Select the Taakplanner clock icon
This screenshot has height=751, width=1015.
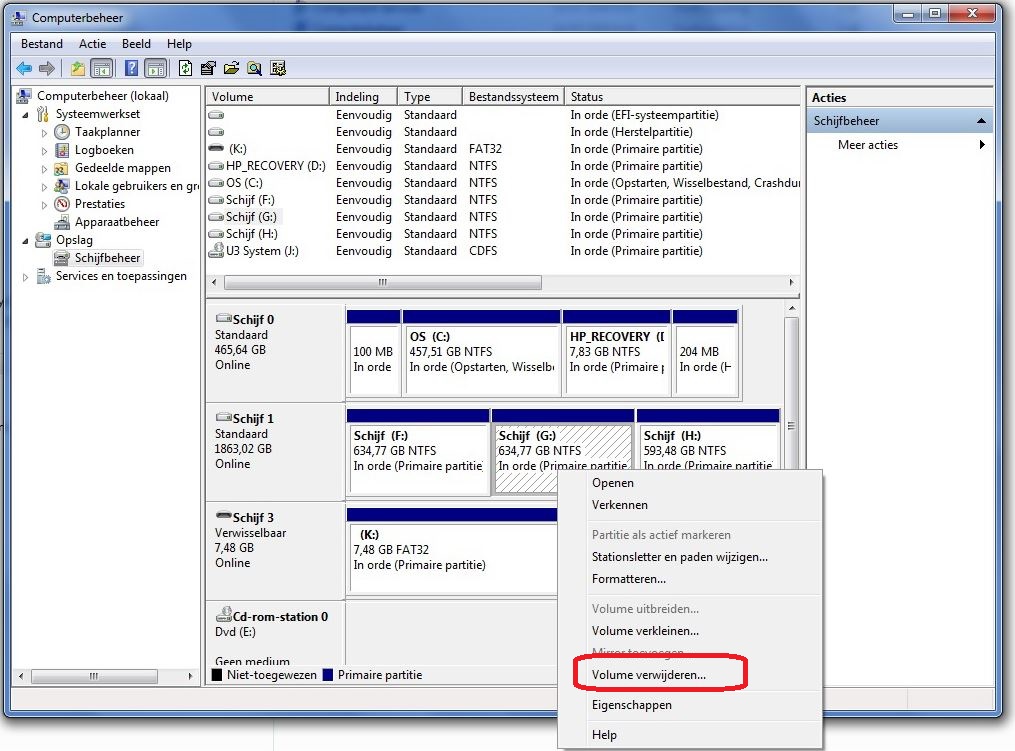(62, 132)
